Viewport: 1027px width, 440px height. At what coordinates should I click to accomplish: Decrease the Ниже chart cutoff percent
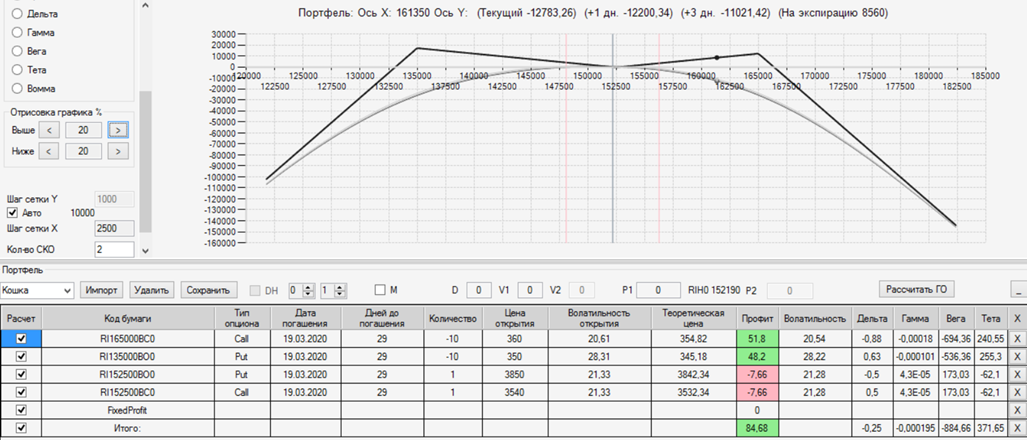[x=49, y=151]
